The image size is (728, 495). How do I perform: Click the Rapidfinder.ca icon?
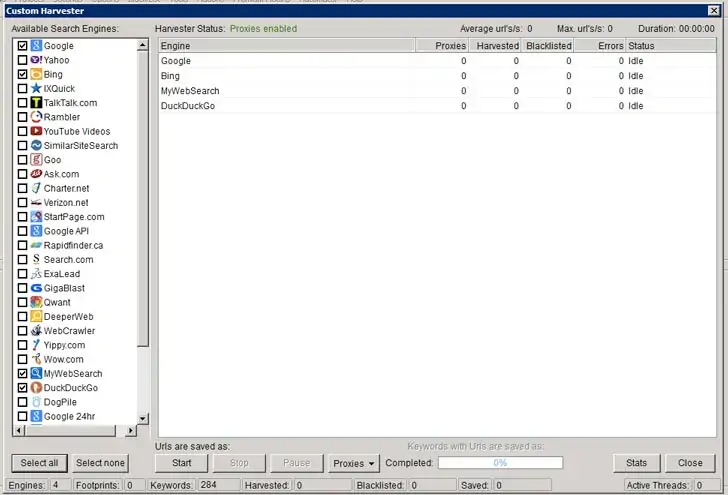point(36,245)
